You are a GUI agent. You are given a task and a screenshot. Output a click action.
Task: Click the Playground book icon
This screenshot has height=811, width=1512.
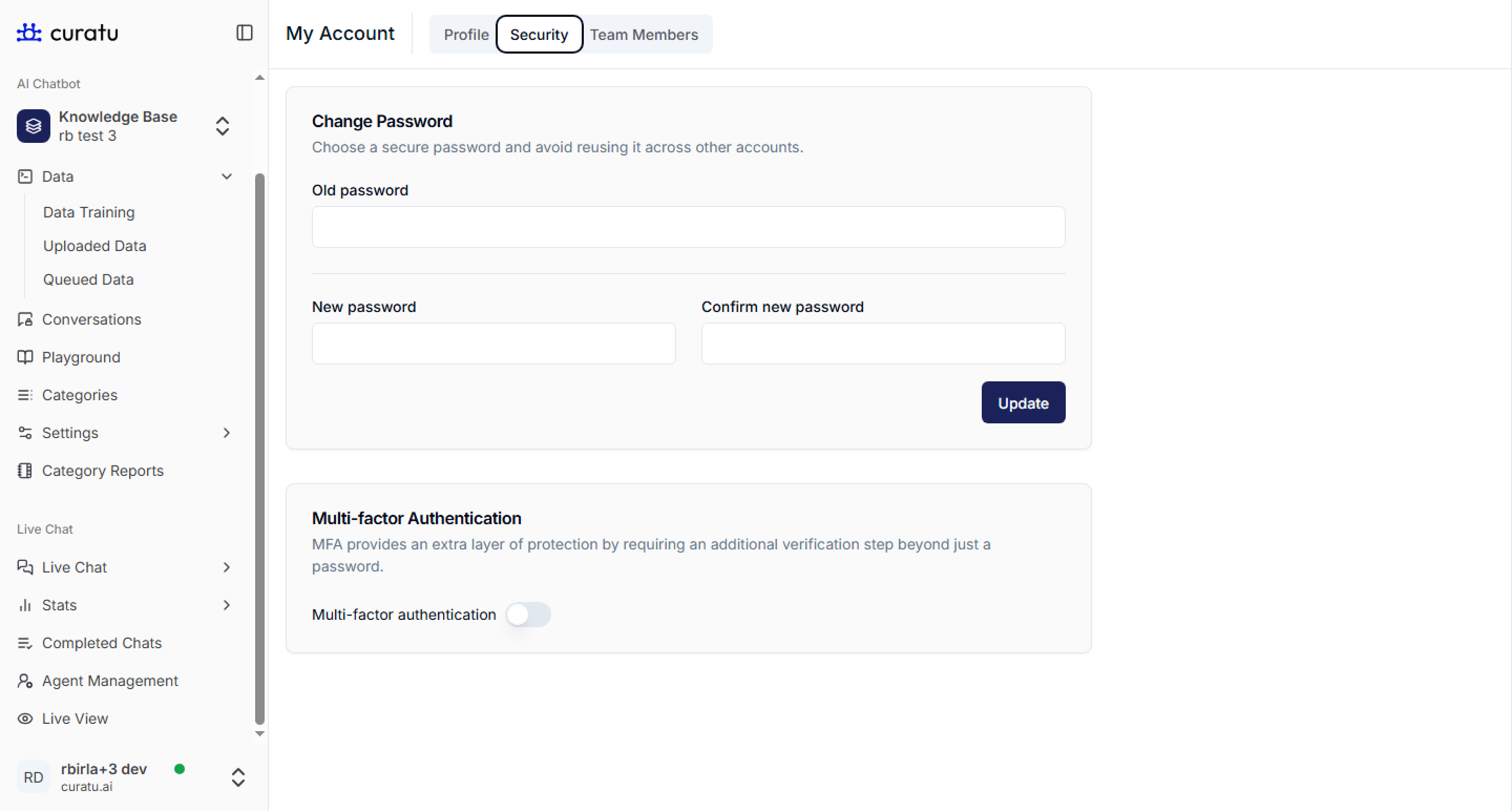click(25, 357)
